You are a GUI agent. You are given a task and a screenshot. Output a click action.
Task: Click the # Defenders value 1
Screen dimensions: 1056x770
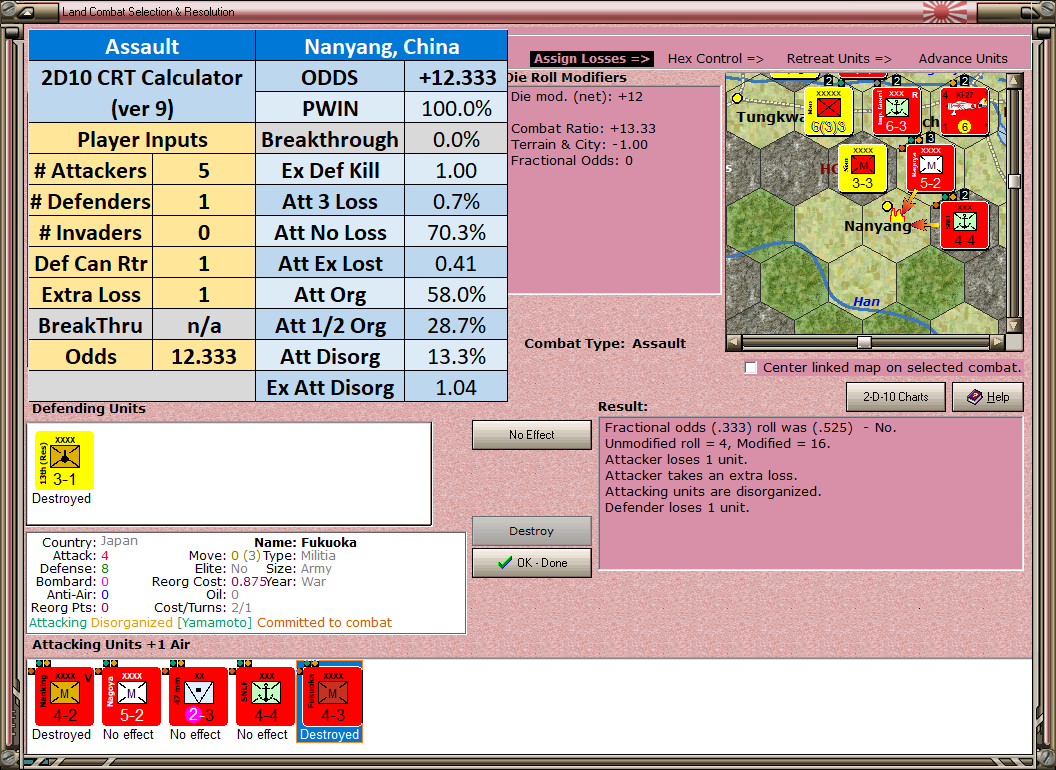(203, 201)
